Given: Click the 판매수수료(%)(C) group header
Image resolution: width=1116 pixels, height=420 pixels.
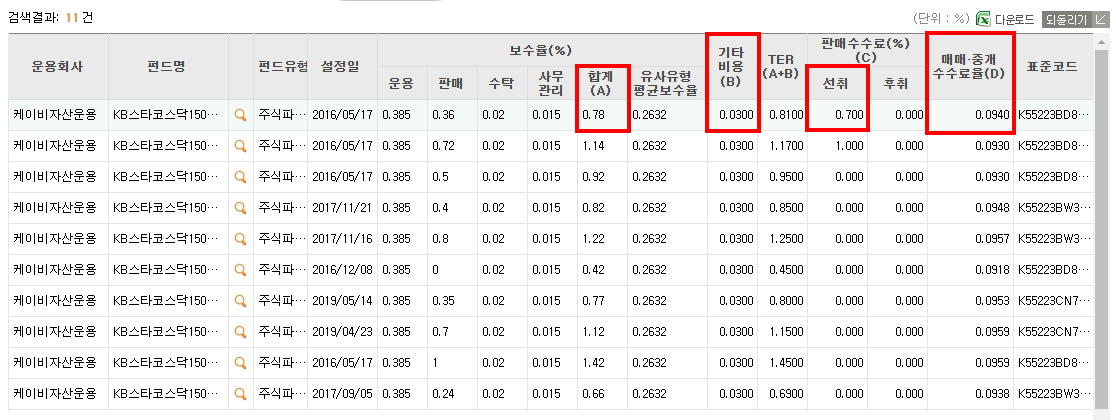Looking at the screenshot, I should click(868, 51).
